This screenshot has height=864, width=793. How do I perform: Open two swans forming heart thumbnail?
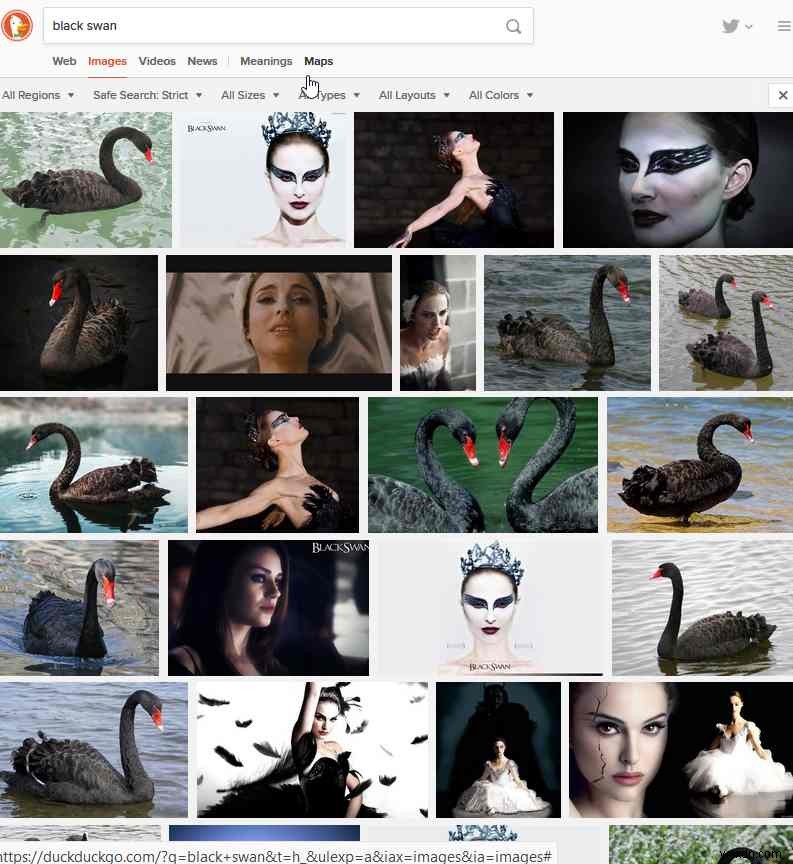click(483, 465)
